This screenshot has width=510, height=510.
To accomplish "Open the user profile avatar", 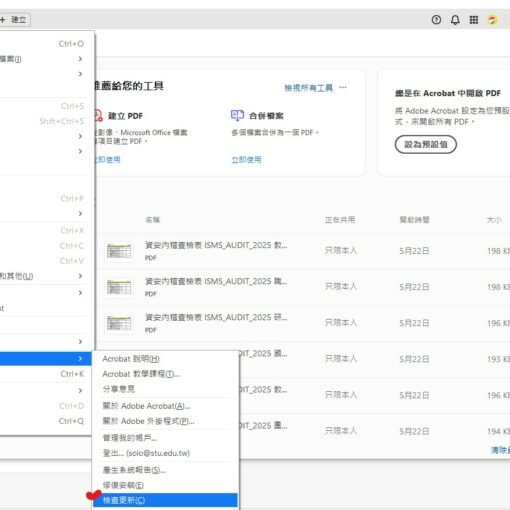I will (x=492, y=20).
